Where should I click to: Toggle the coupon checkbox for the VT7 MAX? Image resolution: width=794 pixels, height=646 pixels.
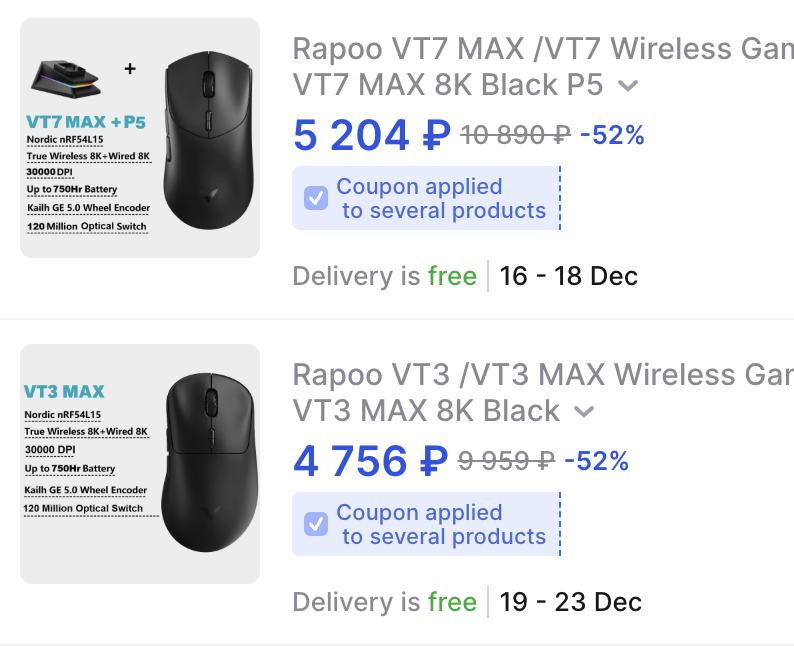click(x=316, y=198)
